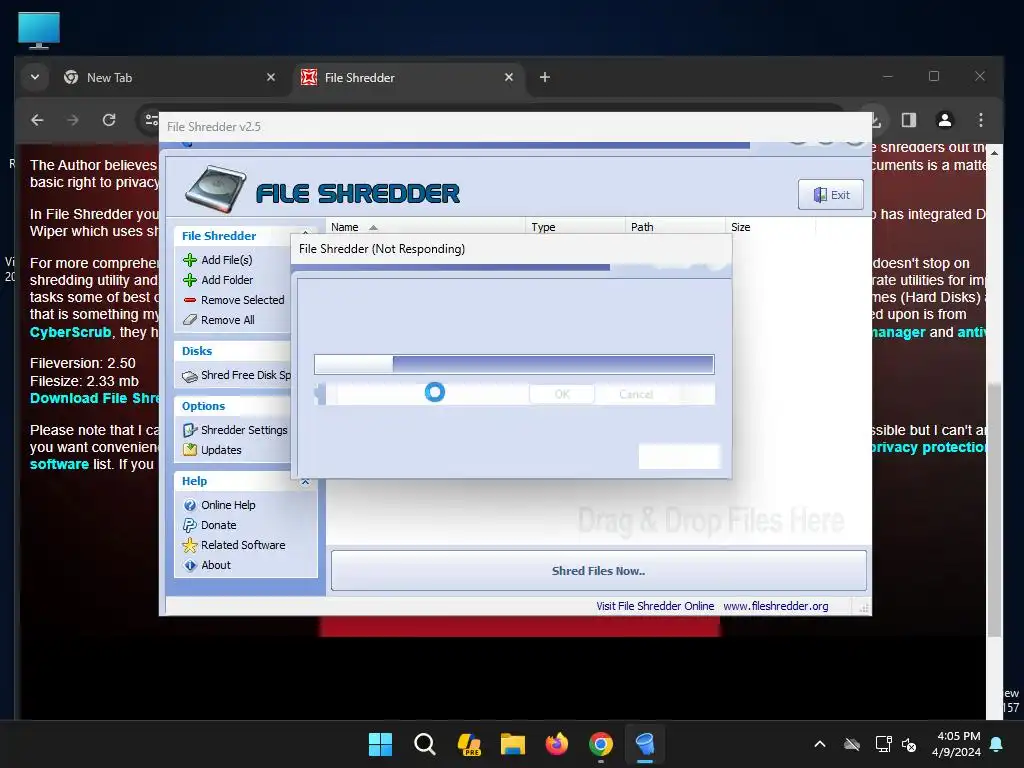Click the Shred Free Disk Space disk icon
The image size is (1024, 768).
[x=190, y=376]
